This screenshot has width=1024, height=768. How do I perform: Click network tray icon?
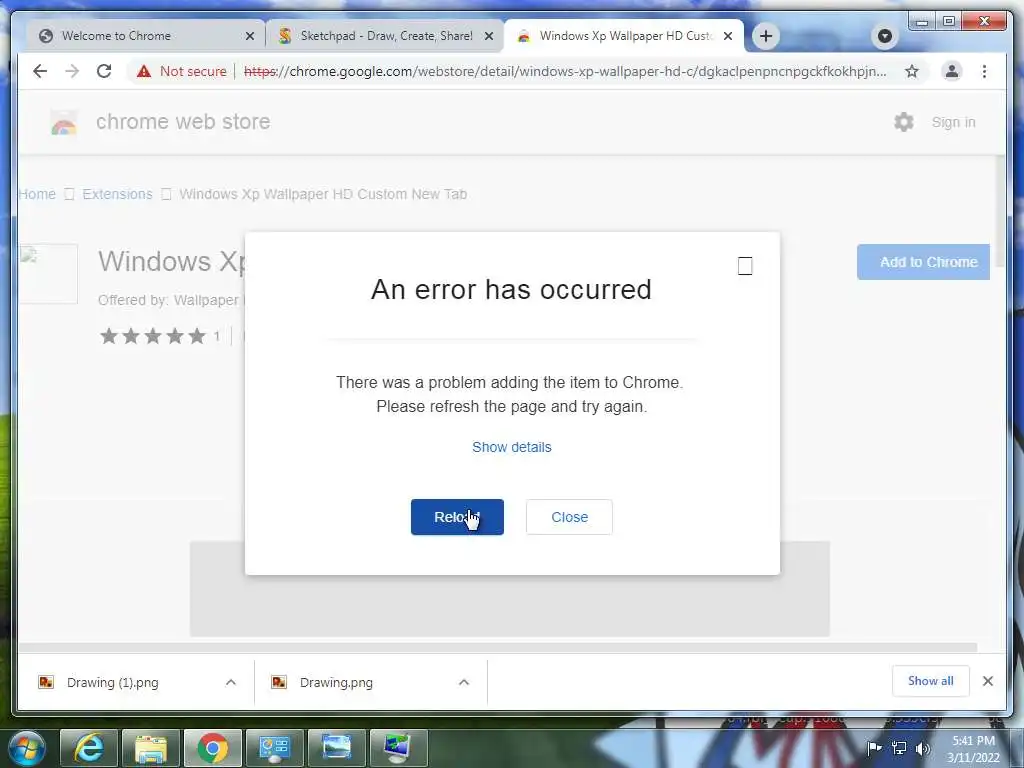(899, 748)
